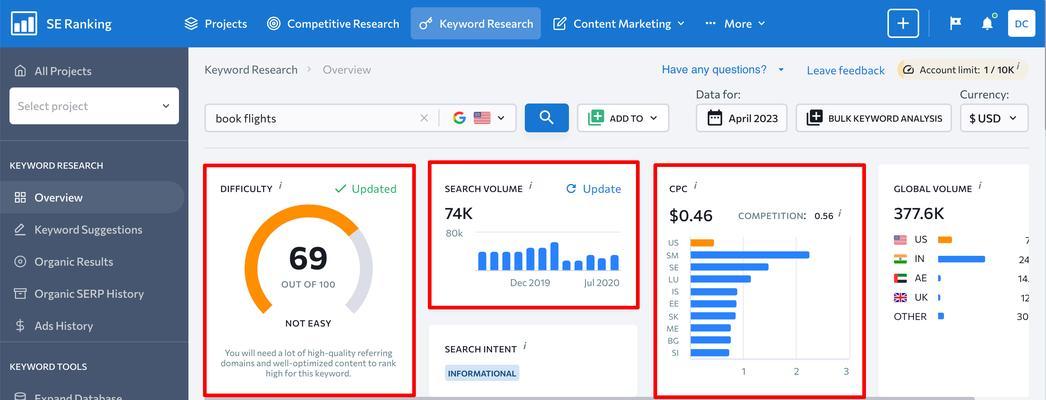Expand the More menu
This screenshot has width=1046, height=400.
tap(735, 24)
